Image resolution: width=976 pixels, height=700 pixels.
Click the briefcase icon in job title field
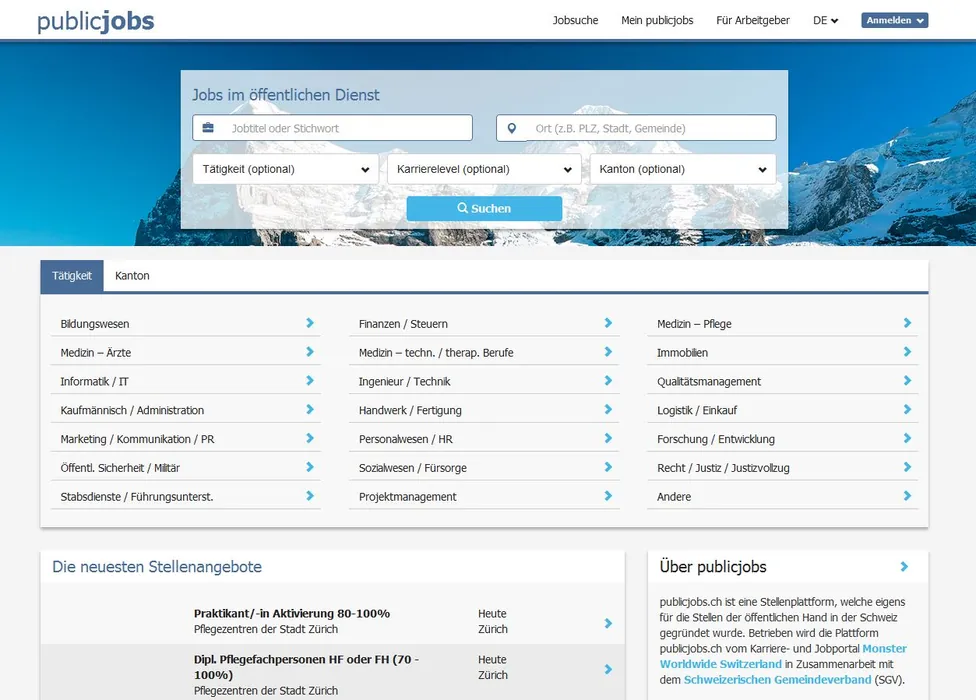click(208, 128)
